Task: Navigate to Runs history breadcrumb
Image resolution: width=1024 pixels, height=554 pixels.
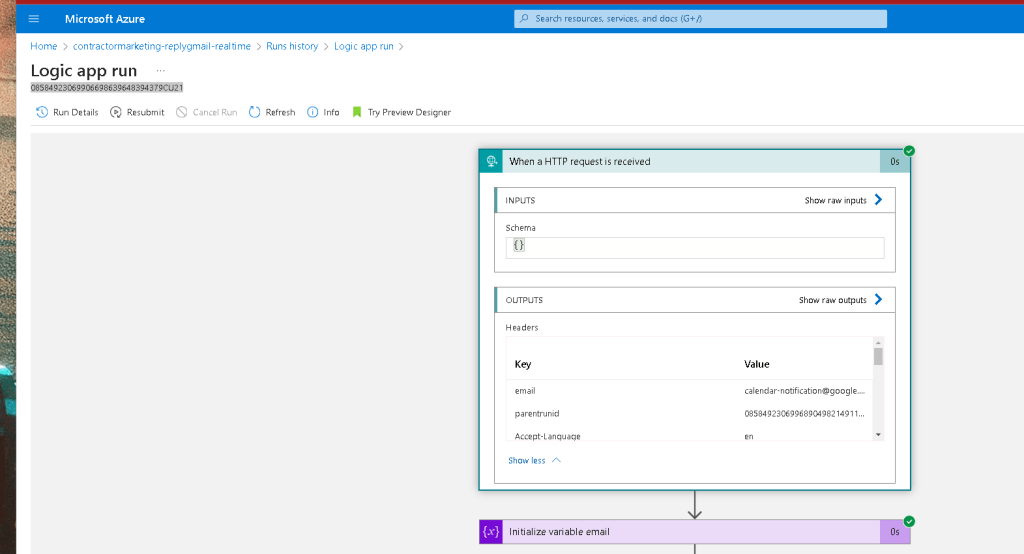Action: [292, 46]
